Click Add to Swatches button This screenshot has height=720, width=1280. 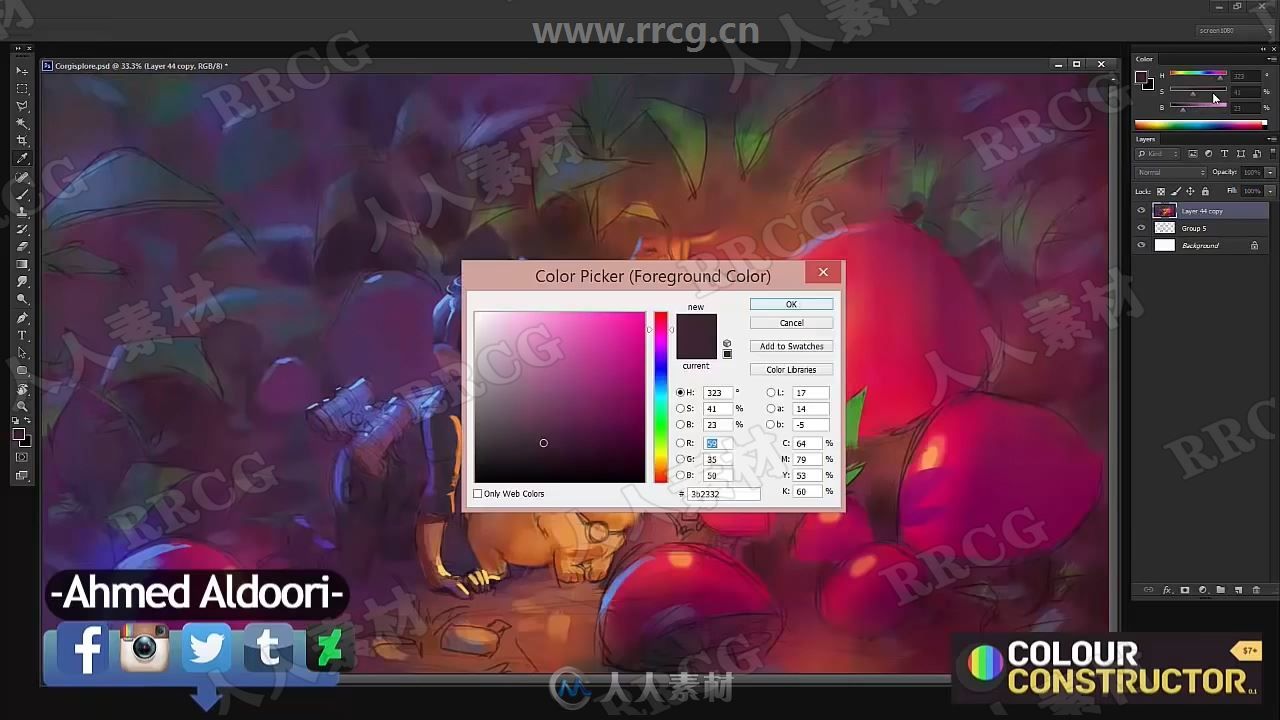pos(791,346)
